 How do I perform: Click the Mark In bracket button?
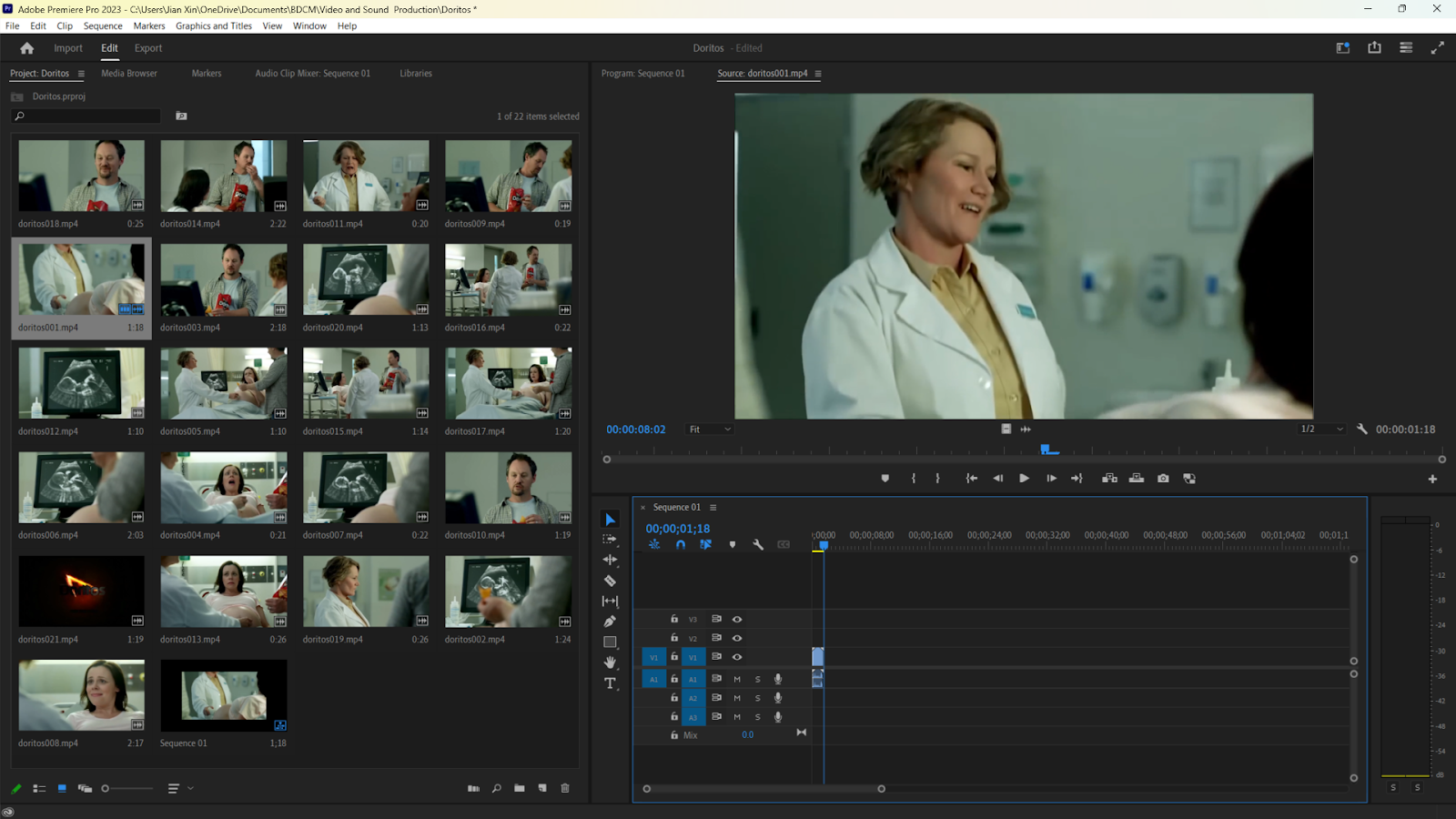[914, 479]
